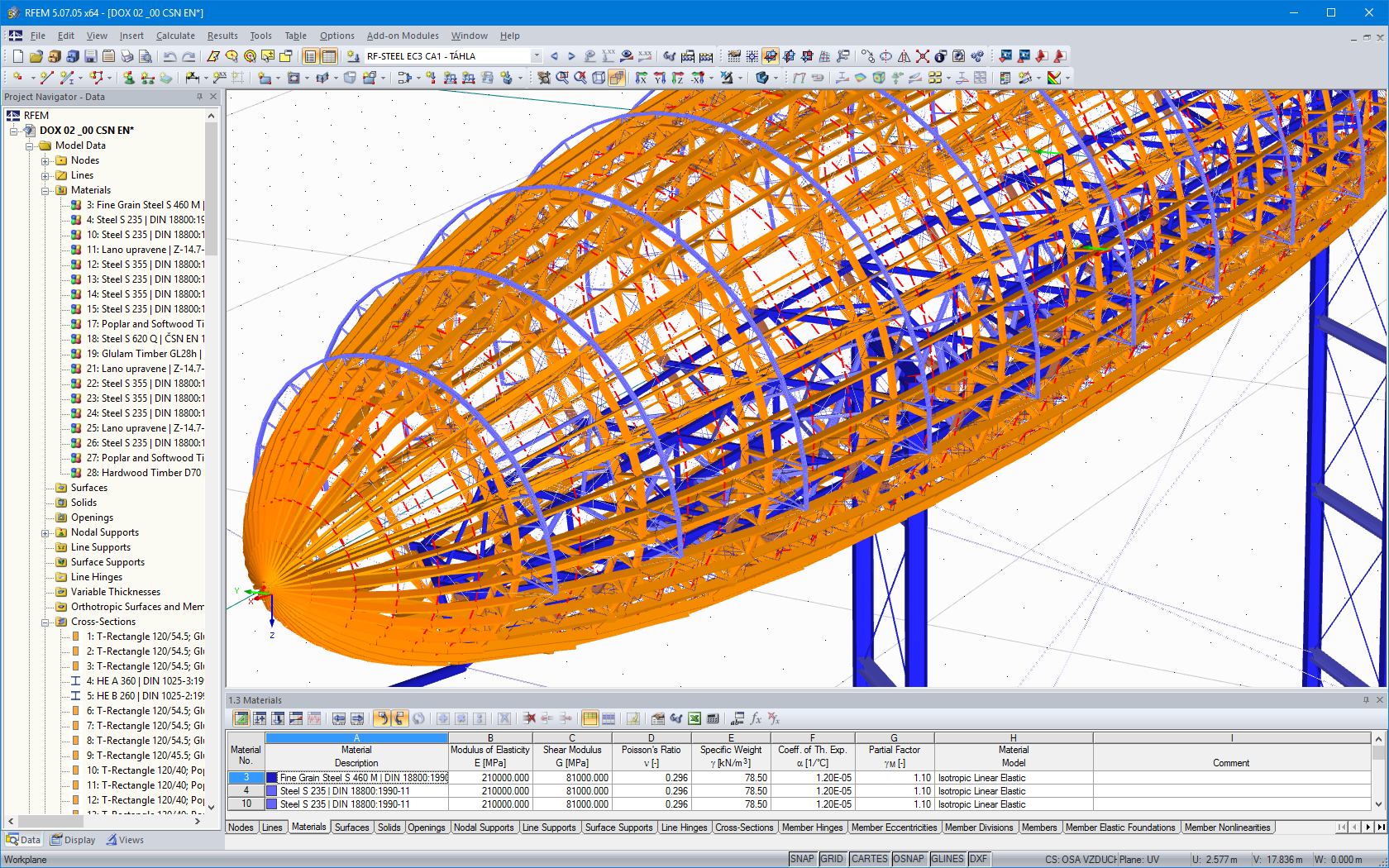Select 18: Steel S 620 Q material in tree
The width and height of the screenshot is (1389, 868).
click(x=146, y=339)
